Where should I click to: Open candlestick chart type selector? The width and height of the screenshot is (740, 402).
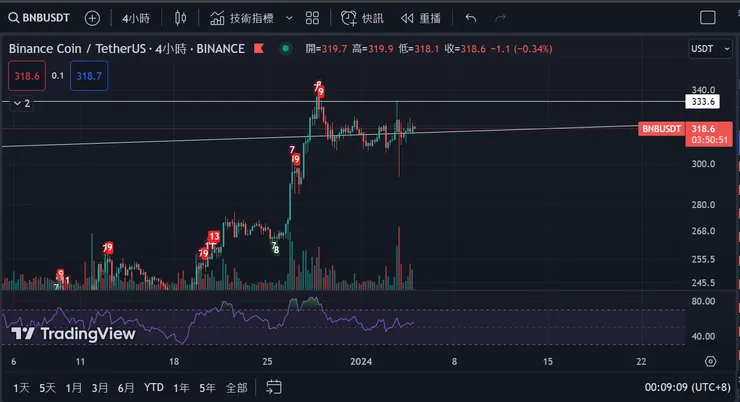pyautogui.click(x=180, y=18)
